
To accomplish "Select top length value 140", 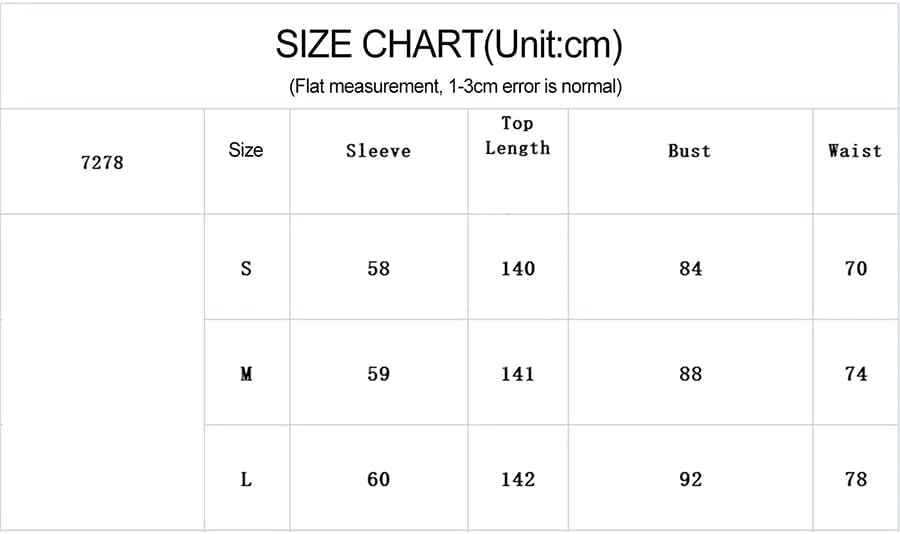I will point(518,268).
